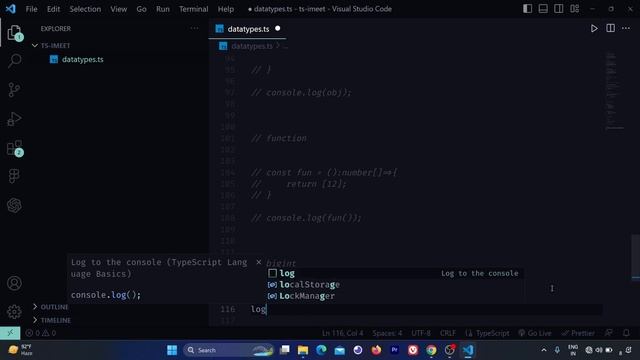
Task: Click Spaces: 4 indentation setting
Action: click(x=387, y=333)
